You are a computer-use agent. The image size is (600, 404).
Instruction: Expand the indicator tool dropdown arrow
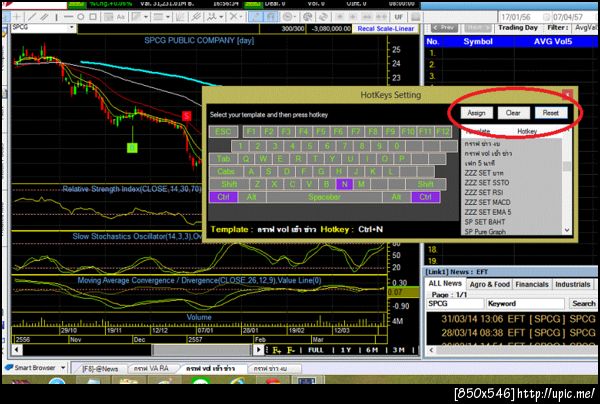221,17
